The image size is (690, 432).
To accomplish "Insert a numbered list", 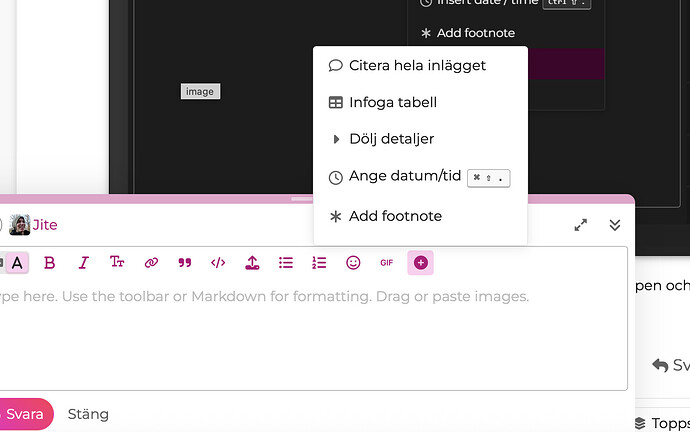I will [x=319, y=263].
